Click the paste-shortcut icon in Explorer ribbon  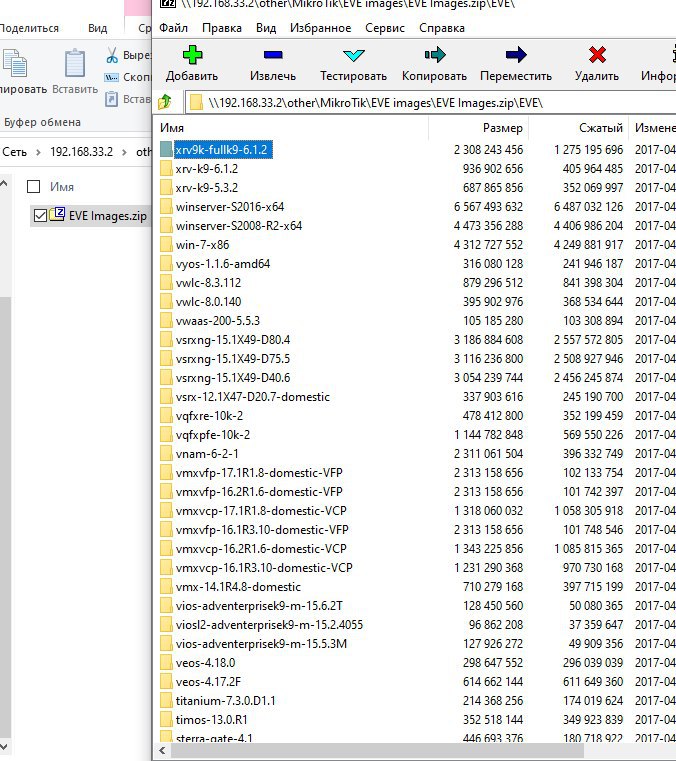coord(112,99)
